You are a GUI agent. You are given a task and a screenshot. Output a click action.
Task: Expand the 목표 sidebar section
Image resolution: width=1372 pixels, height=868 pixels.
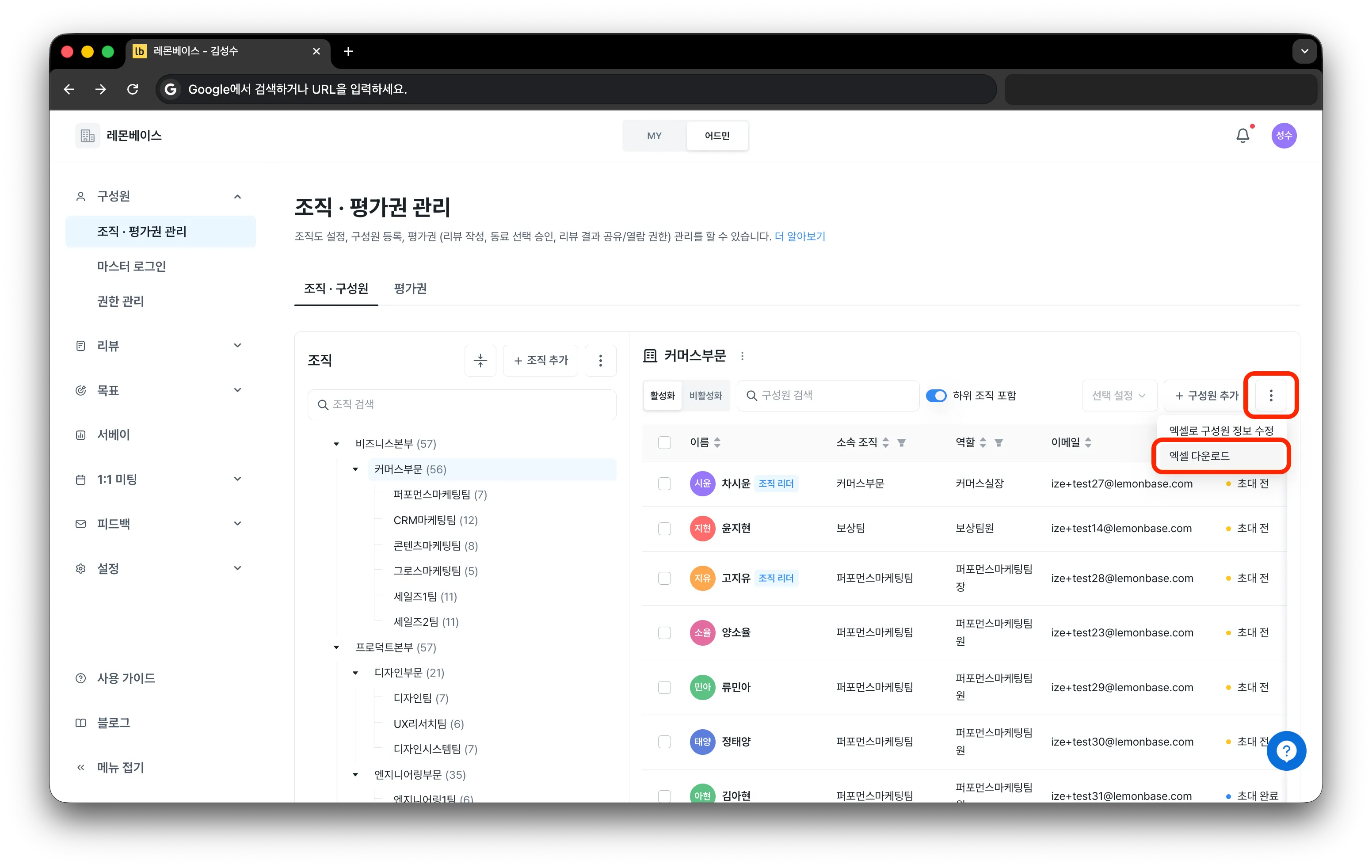click(238, 390)
